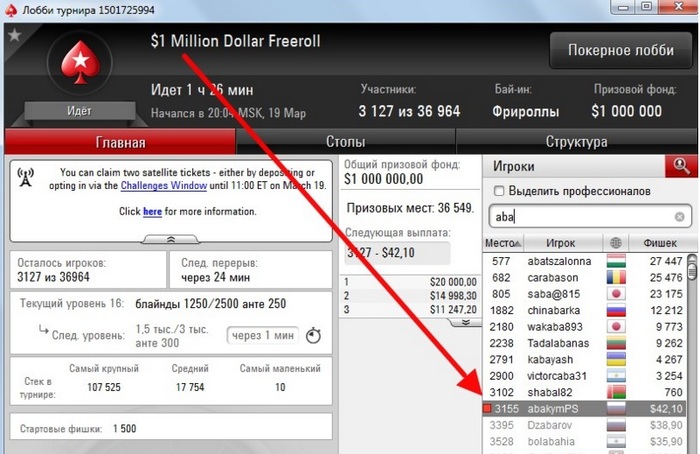Close the tournament lobby window

pyautogui.click(x=679, y=7)
